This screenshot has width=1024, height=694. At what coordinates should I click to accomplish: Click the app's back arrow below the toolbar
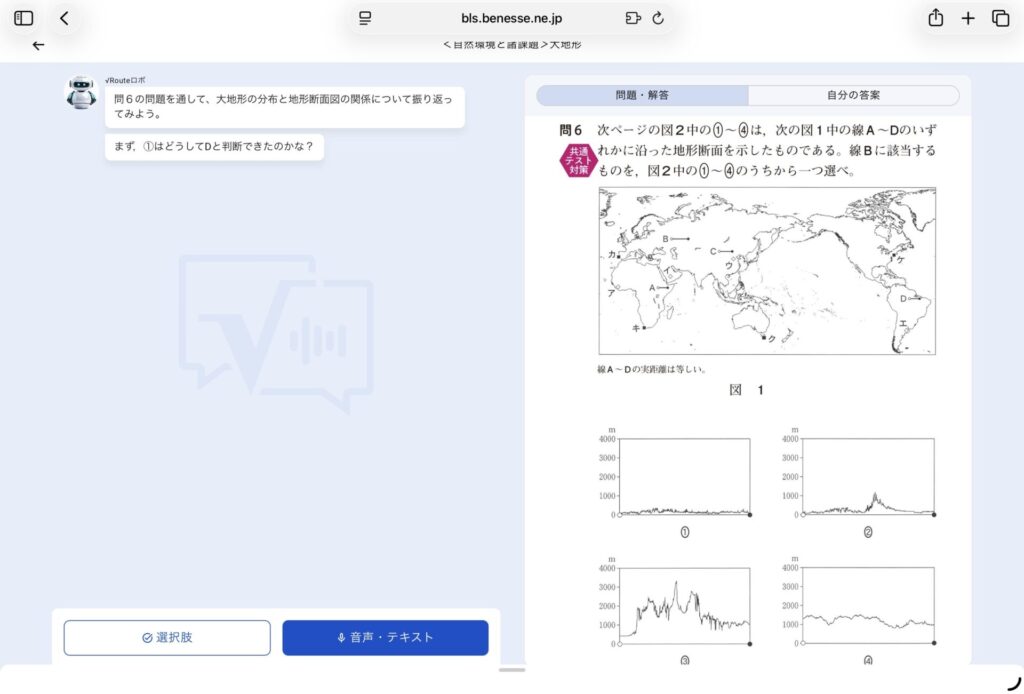point(38,45)
